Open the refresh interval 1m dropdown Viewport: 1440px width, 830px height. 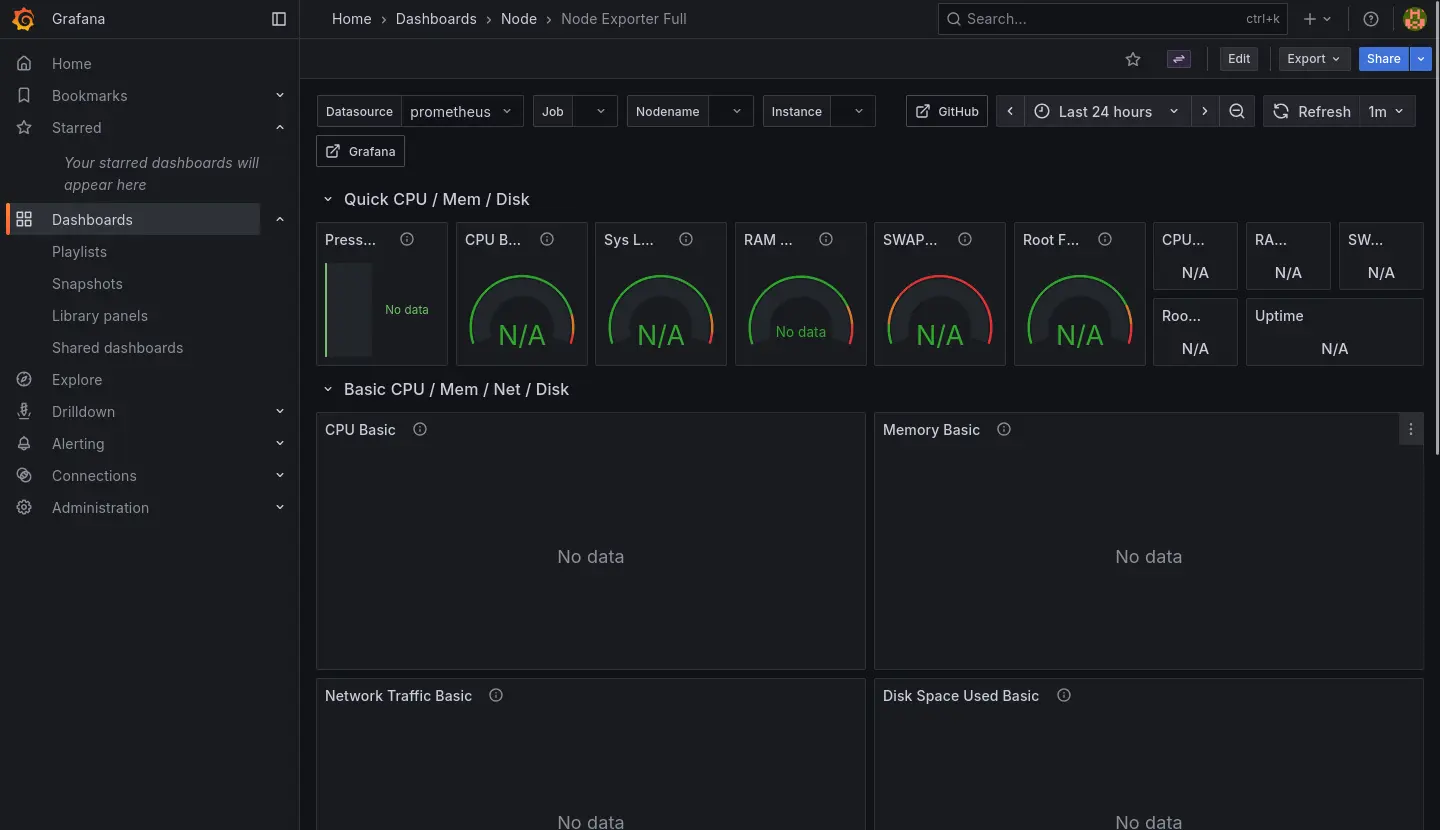click(1386, 111)
